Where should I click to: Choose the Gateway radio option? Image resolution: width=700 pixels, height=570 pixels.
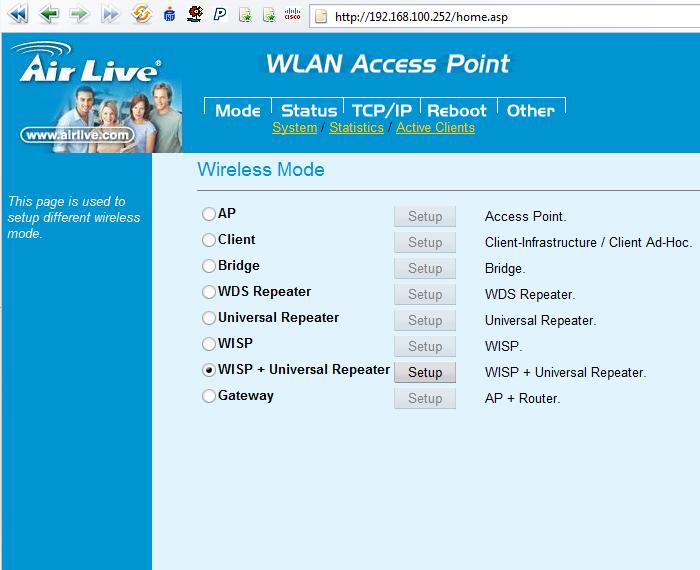[x=209, y=396]
